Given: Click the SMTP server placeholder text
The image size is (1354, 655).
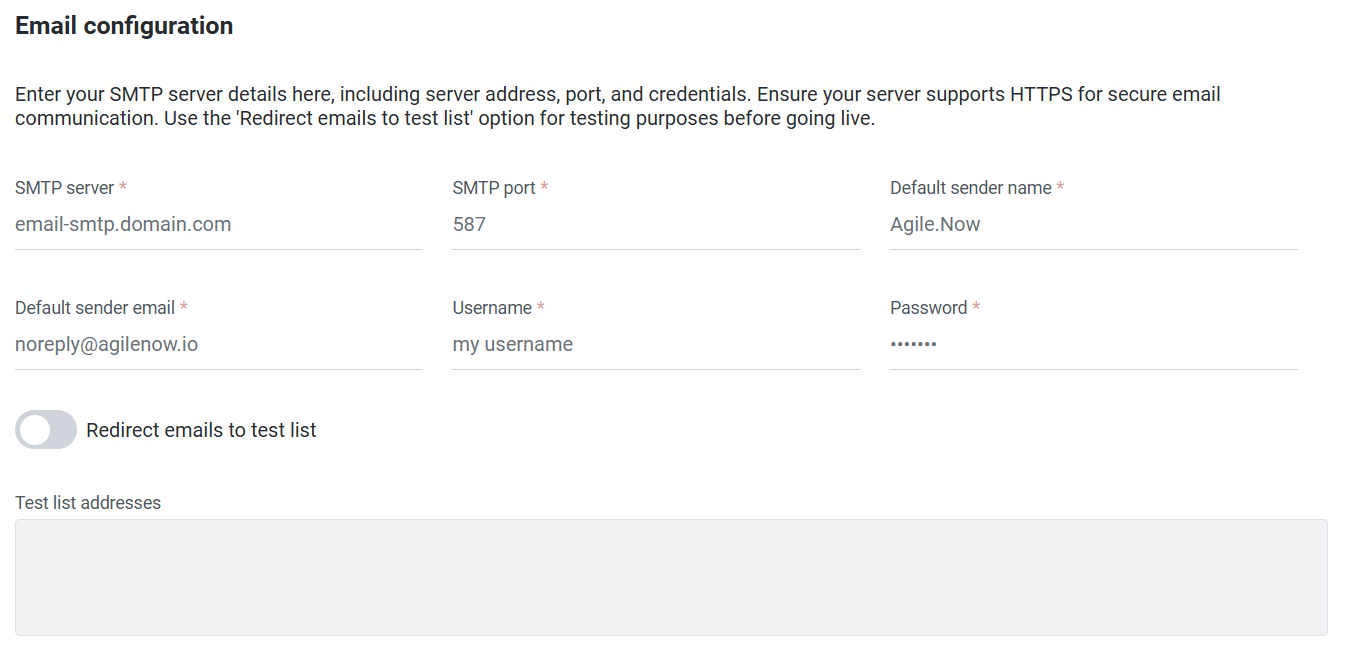Looking at the screenshot, I should 123,224.
